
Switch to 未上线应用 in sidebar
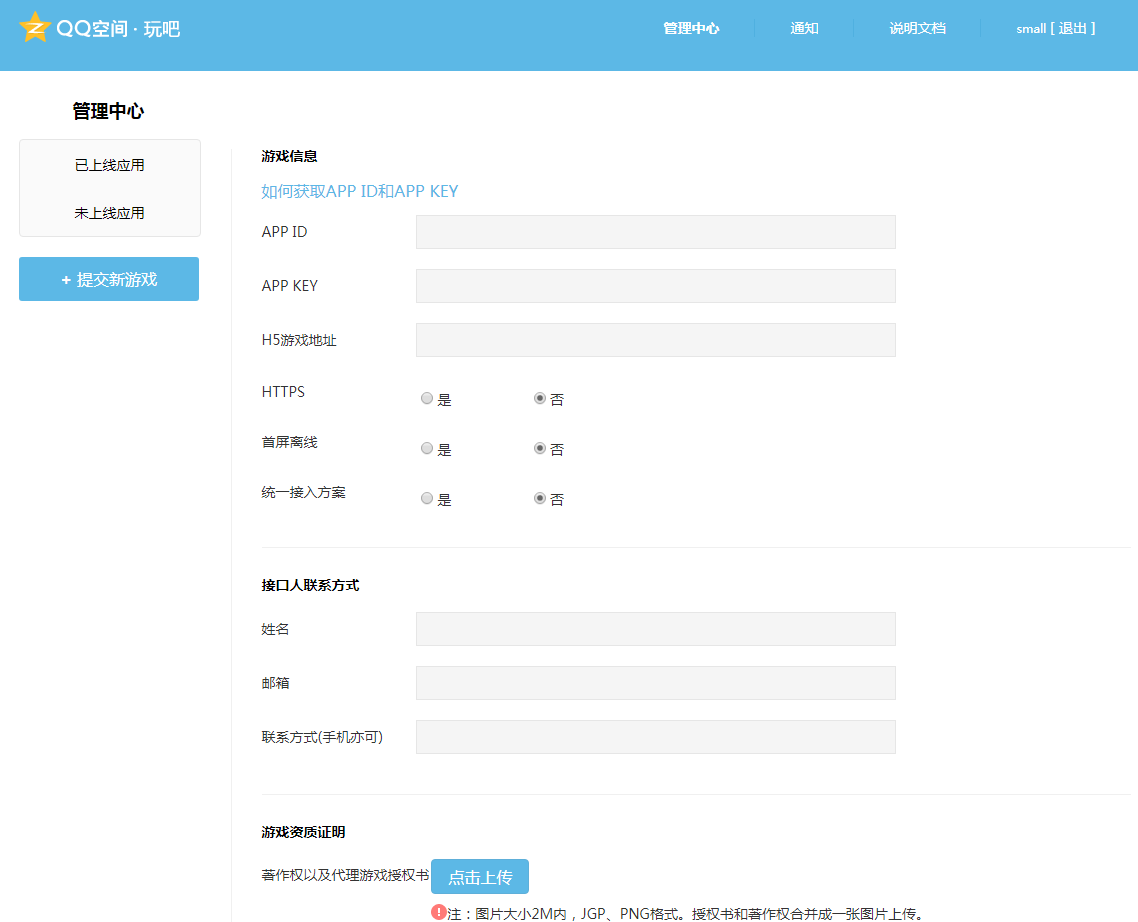click(109, 211)
